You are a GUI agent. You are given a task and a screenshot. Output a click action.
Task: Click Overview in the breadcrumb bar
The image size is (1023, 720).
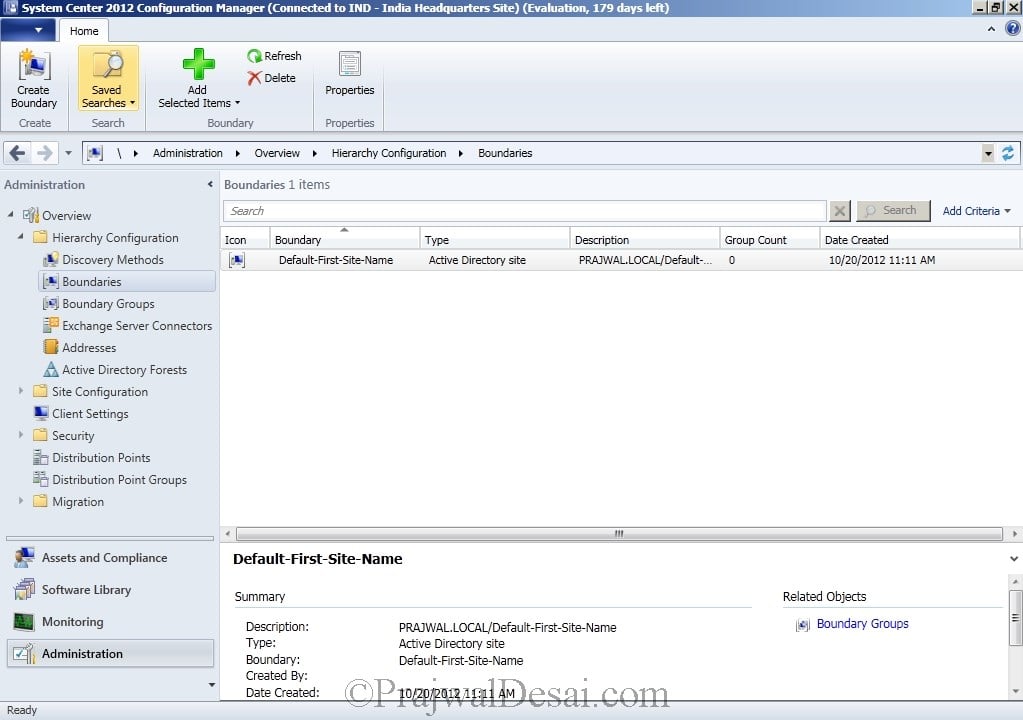pyautogui.click(x=277, y=153)
